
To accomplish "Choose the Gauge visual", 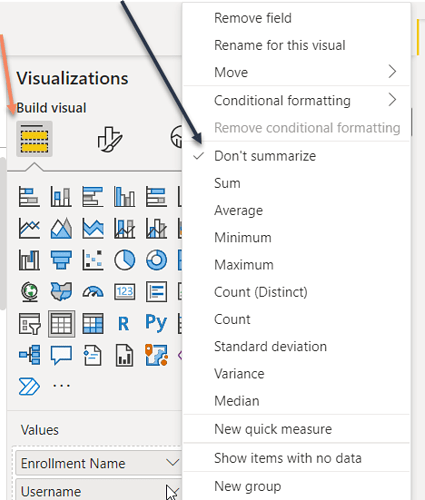I will point(93,292).
